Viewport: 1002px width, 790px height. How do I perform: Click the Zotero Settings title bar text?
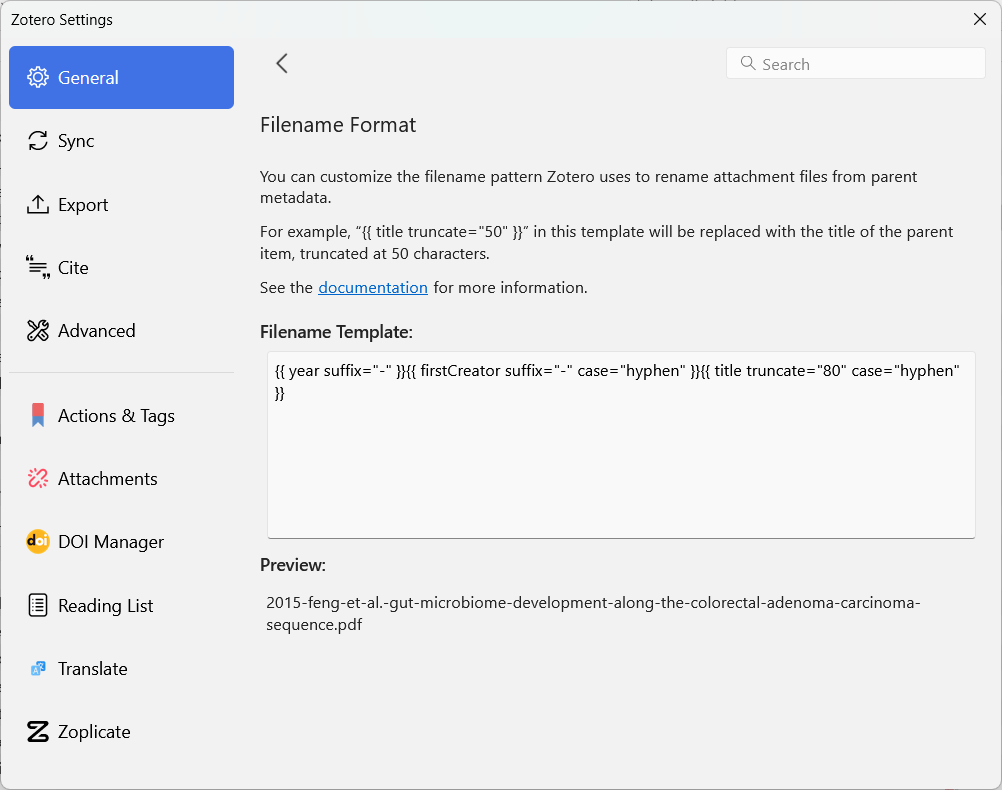coord(62,20)
